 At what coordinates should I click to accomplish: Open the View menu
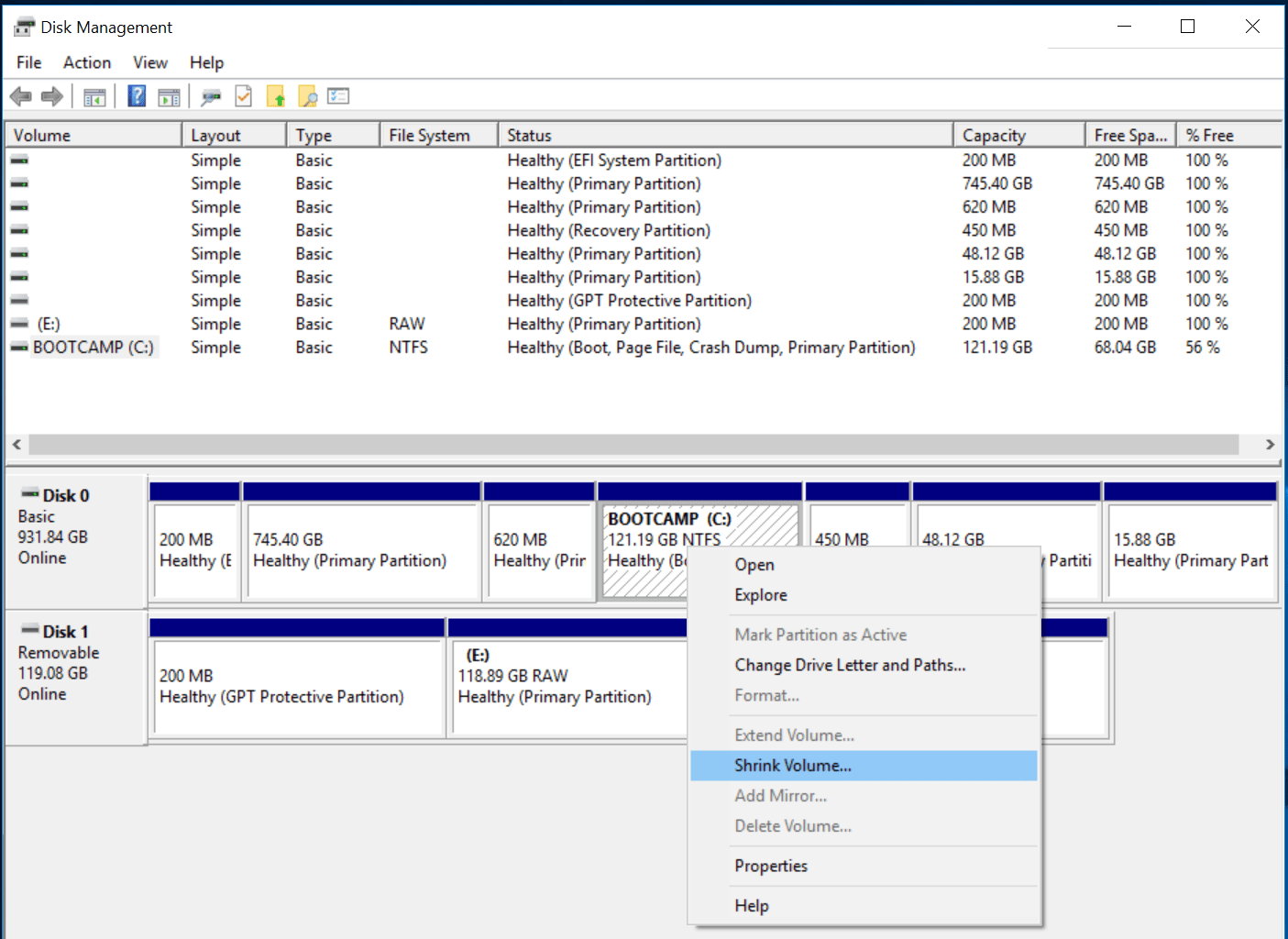tap(150, 62)
